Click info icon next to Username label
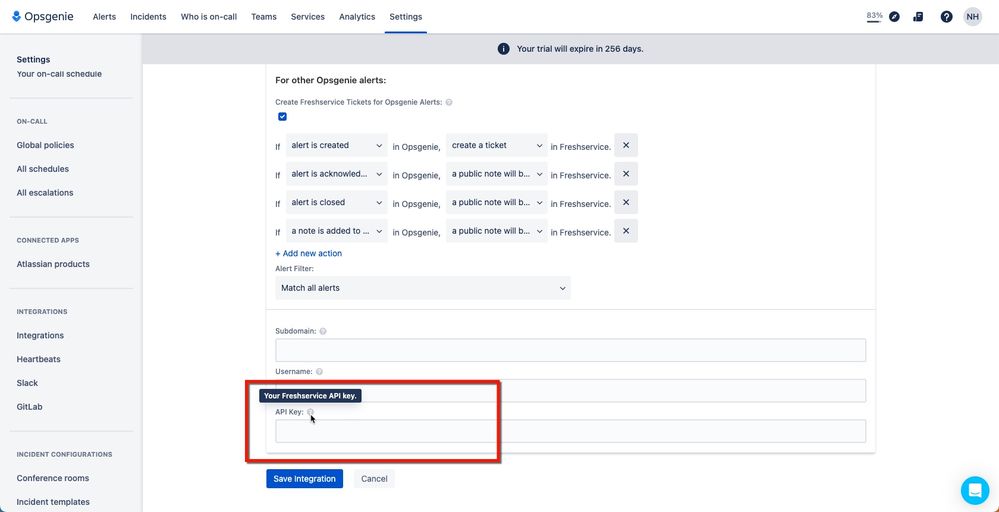The image size is (999, 512). pos(319,371)
